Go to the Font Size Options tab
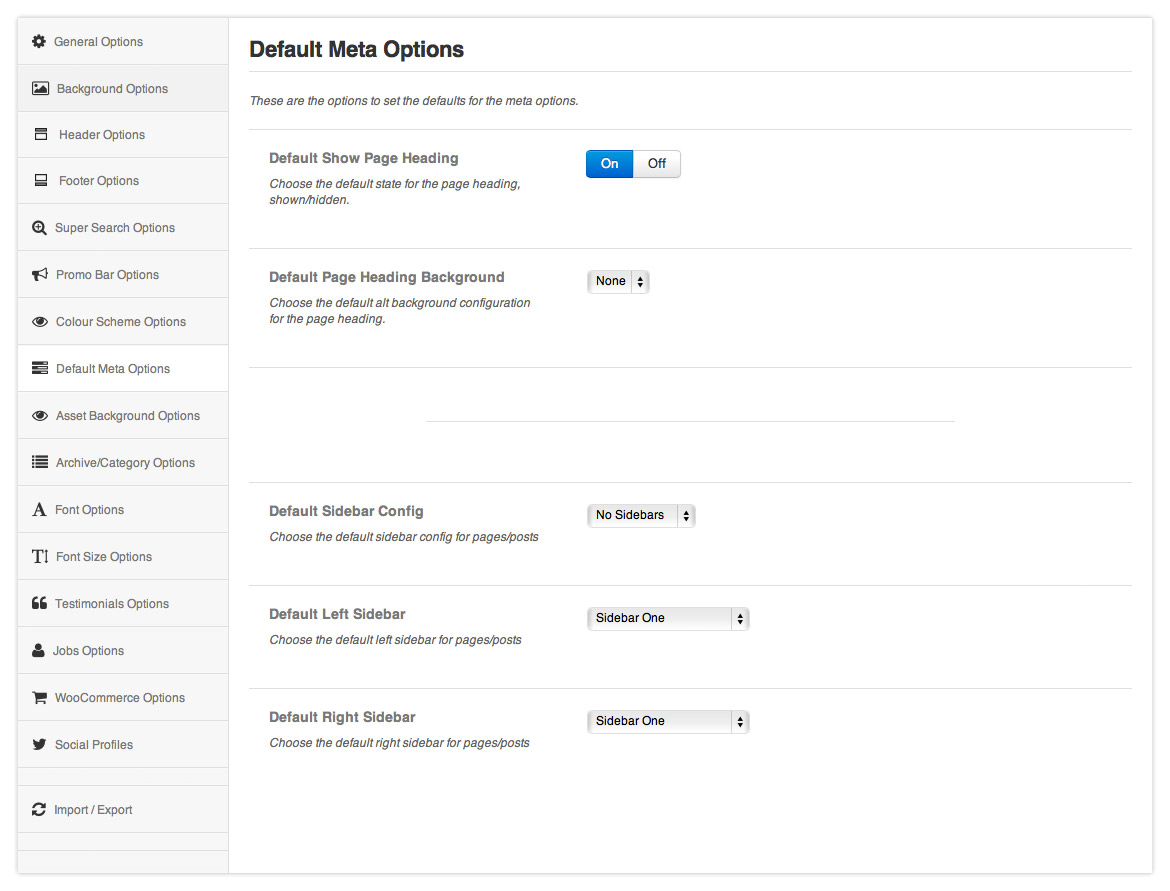This screenshot has width=1170, height=891. 104,557
